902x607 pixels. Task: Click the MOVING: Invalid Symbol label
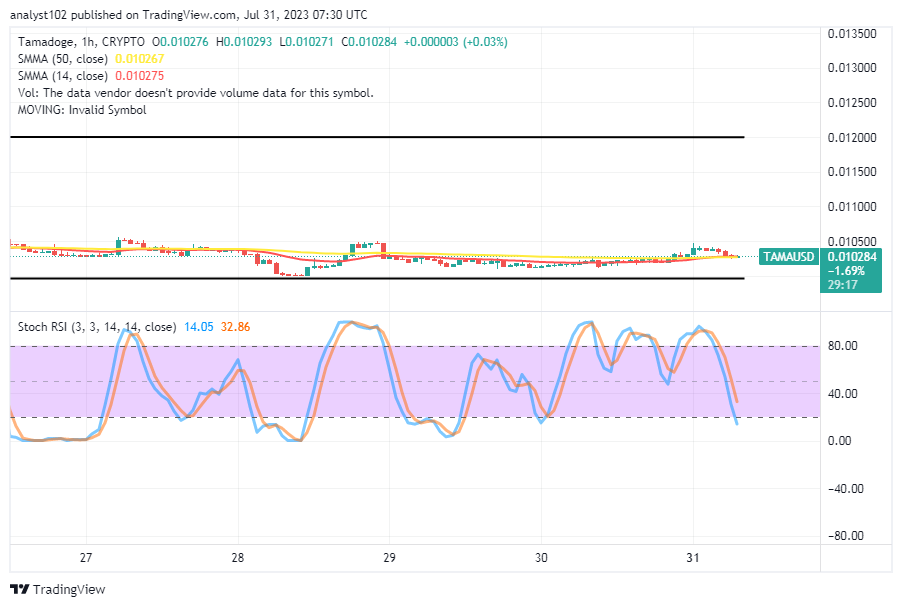pos(82,110)
